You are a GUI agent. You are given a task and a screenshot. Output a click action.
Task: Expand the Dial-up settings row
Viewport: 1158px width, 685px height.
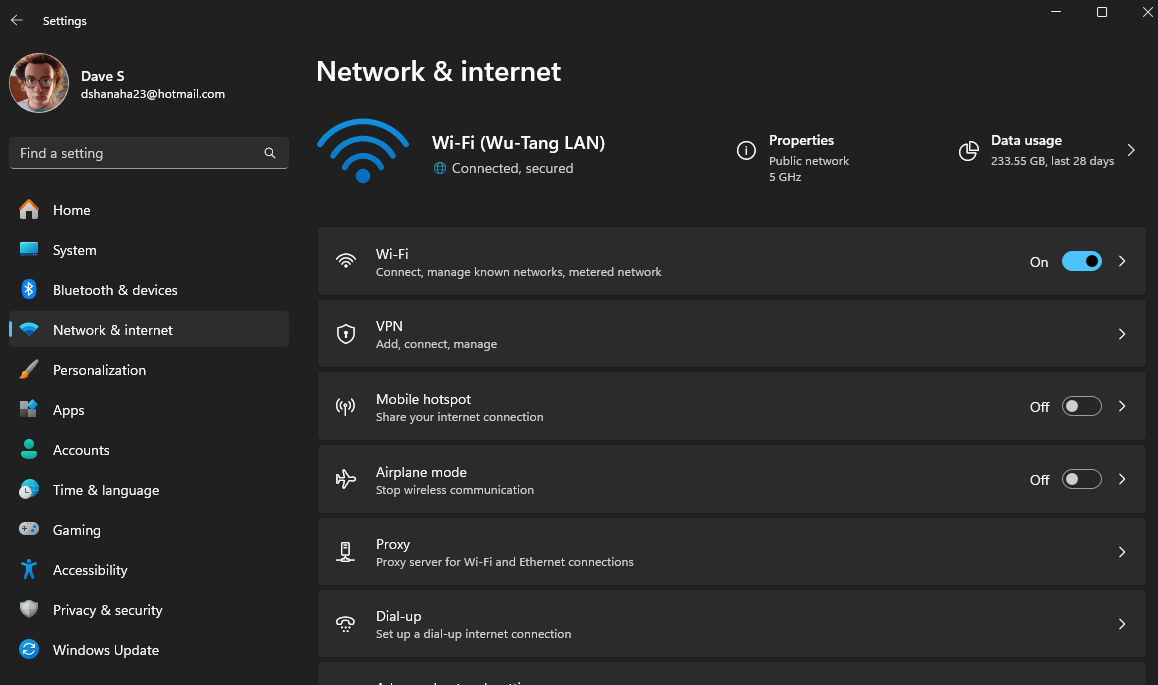tap(1121, 624)
